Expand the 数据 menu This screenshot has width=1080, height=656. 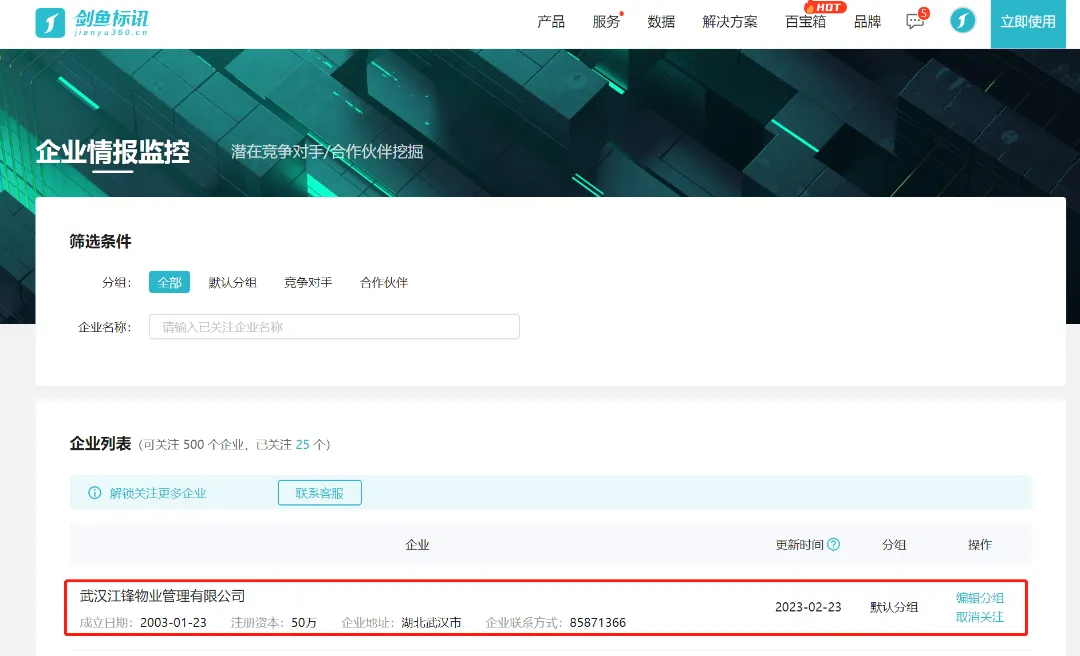click(x=661, y=22)
